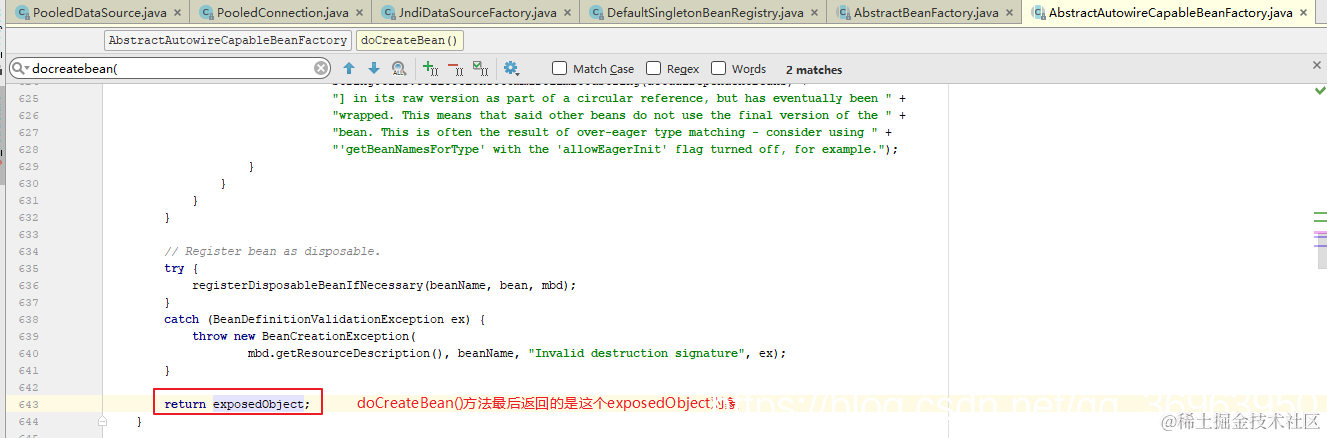Open search history magnifier dropdown

tap(20, 69)
